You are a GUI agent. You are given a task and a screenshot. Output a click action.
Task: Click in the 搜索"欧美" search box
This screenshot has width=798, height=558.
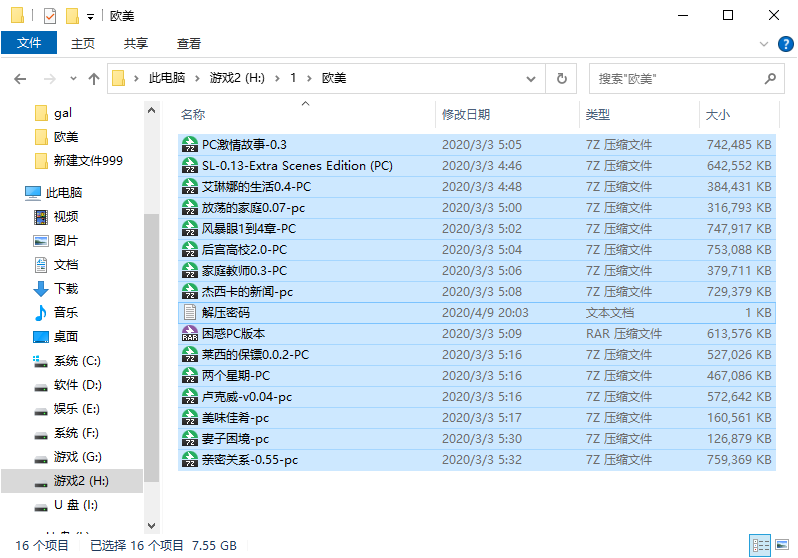point(675,79)
